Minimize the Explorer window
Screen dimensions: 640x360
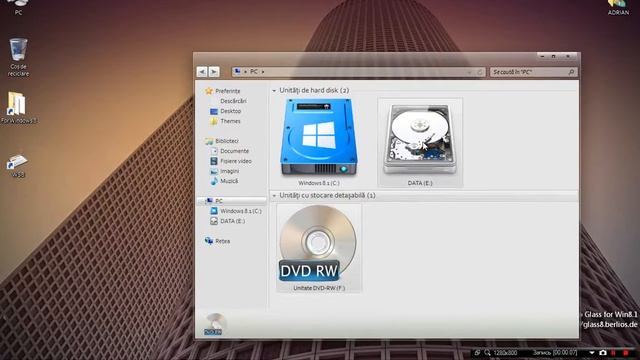pos(542,56)
